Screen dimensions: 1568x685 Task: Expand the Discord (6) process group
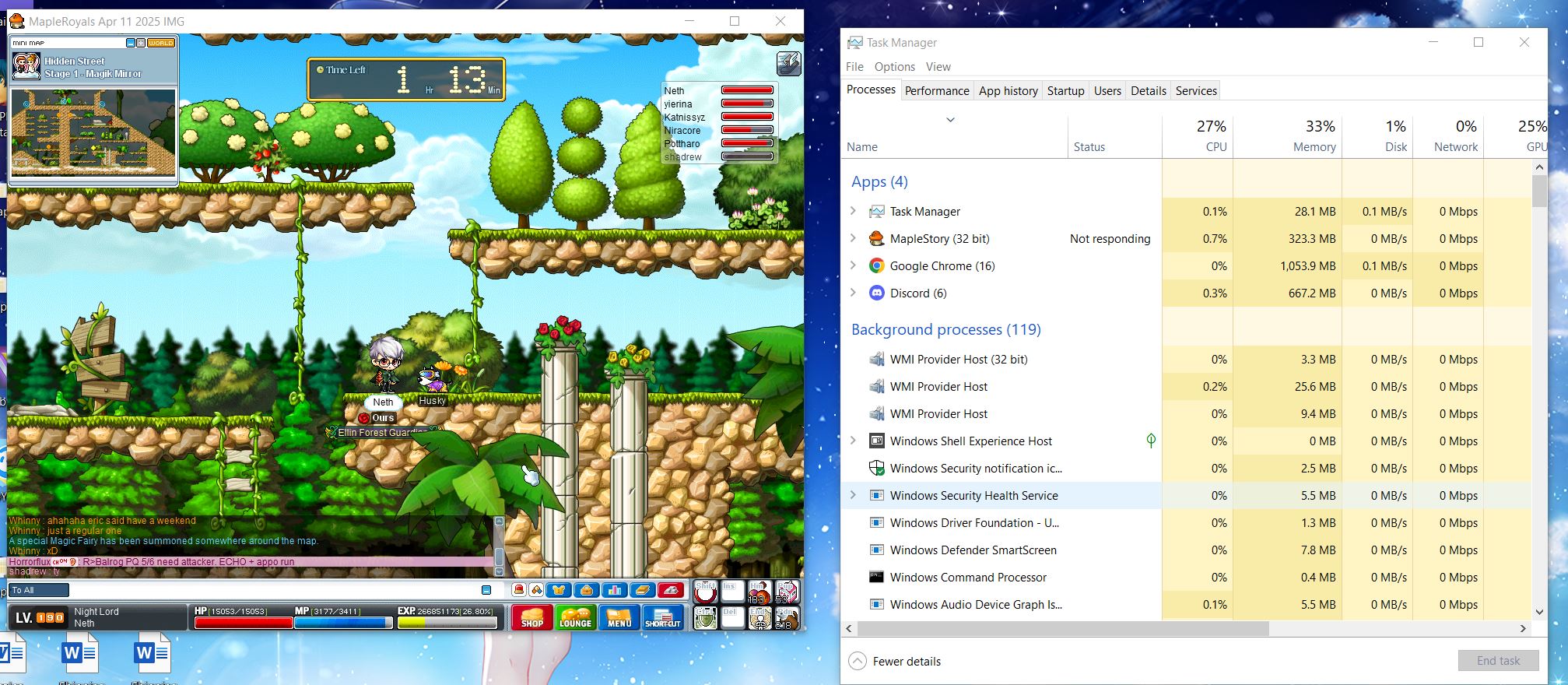coord(853,293)
